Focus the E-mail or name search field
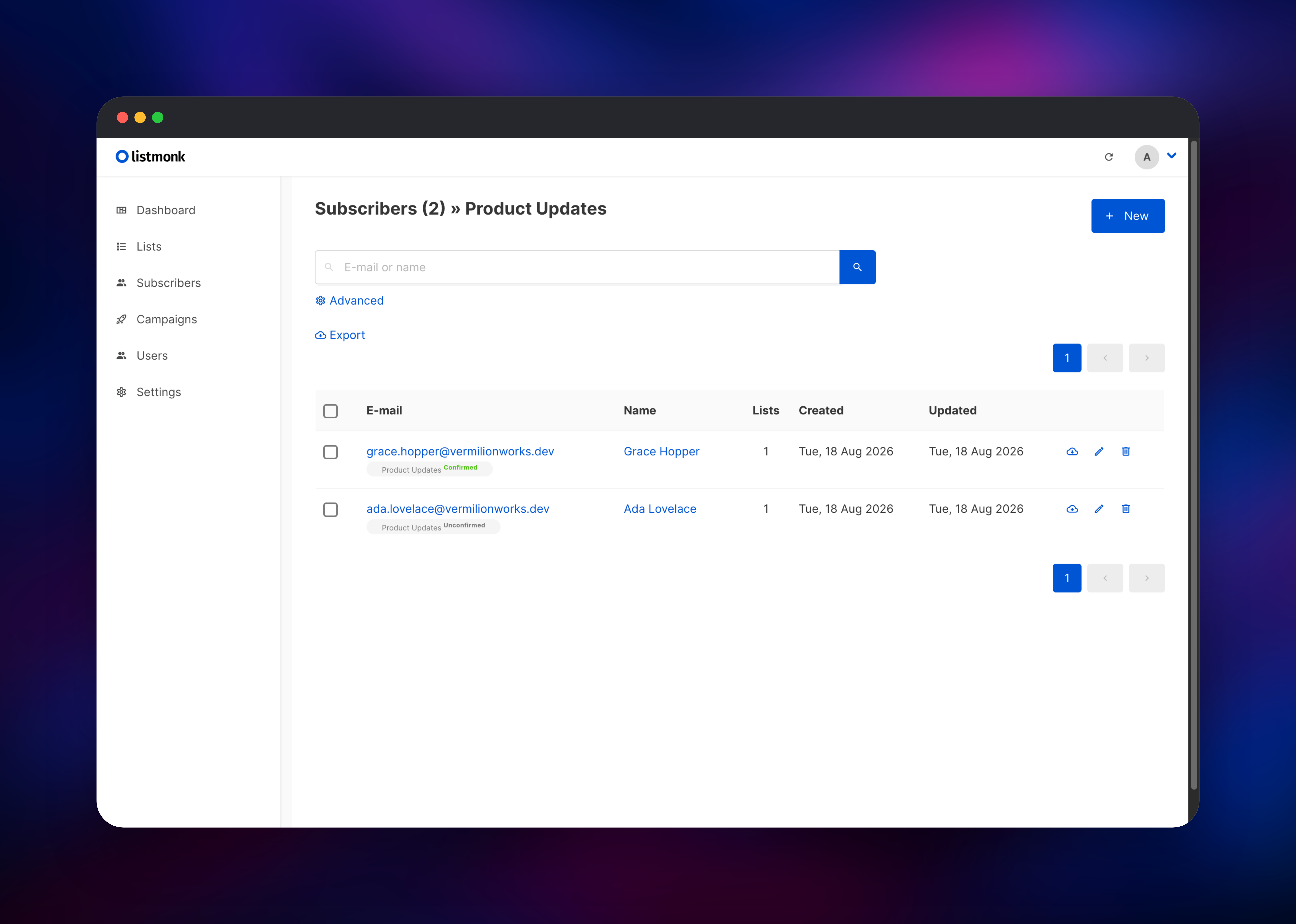Image resolution: width=1296 pixels, height=924 pixels. pos(577,267)
